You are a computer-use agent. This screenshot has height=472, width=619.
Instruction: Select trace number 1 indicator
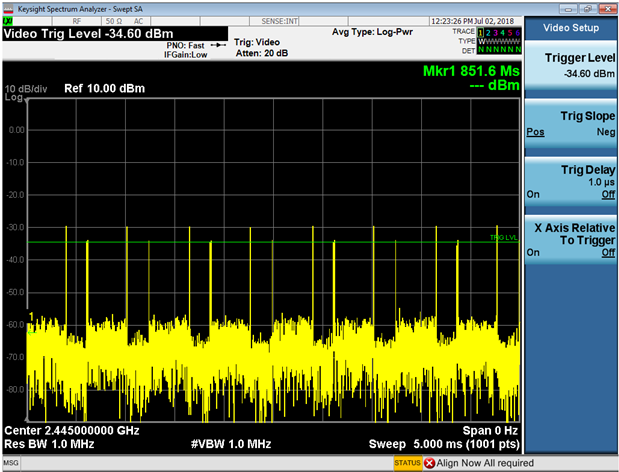pyautogui.click(x=480, y=32)
